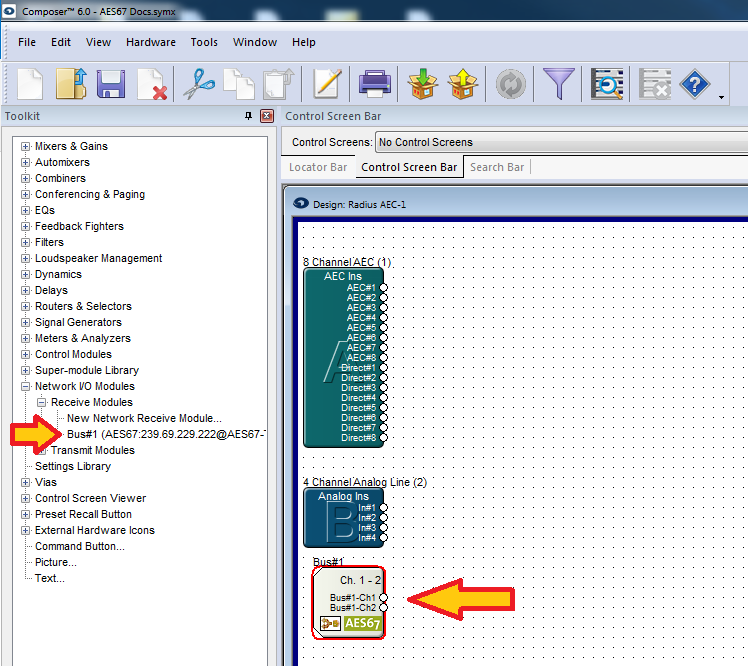748x666 pixels.
Task: Click the magnifier search list icon
Action: point(607,84)
